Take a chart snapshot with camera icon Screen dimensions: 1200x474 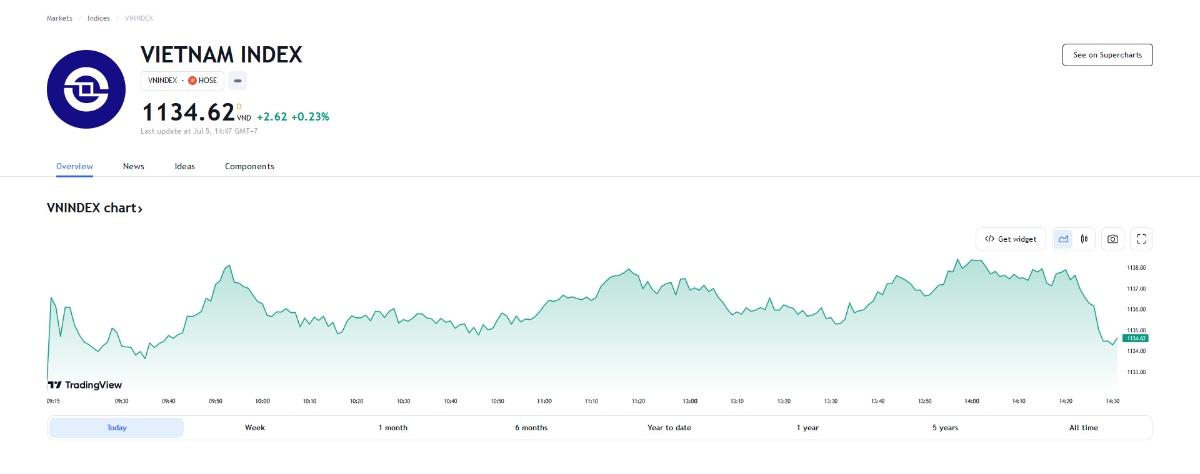point(1112,239)
